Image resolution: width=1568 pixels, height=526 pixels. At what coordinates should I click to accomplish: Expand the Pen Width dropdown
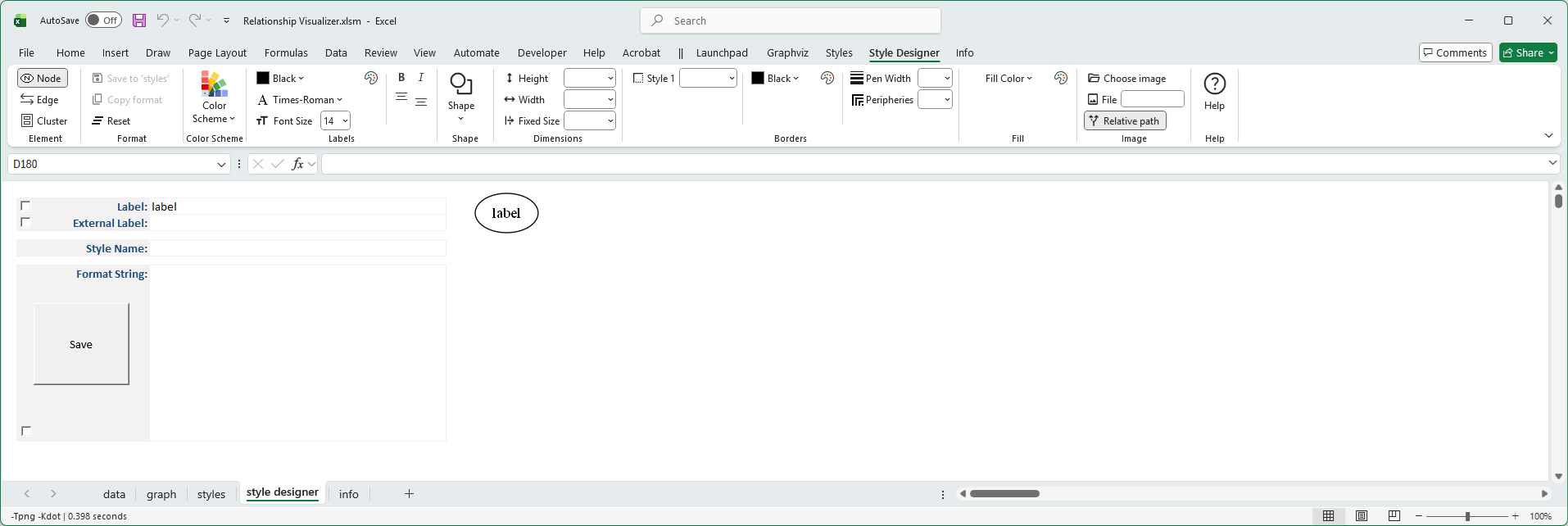947,79
